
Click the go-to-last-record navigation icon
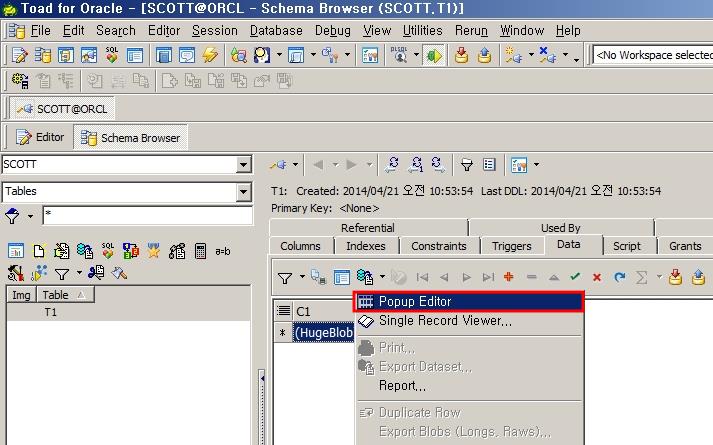pos(488,277)
